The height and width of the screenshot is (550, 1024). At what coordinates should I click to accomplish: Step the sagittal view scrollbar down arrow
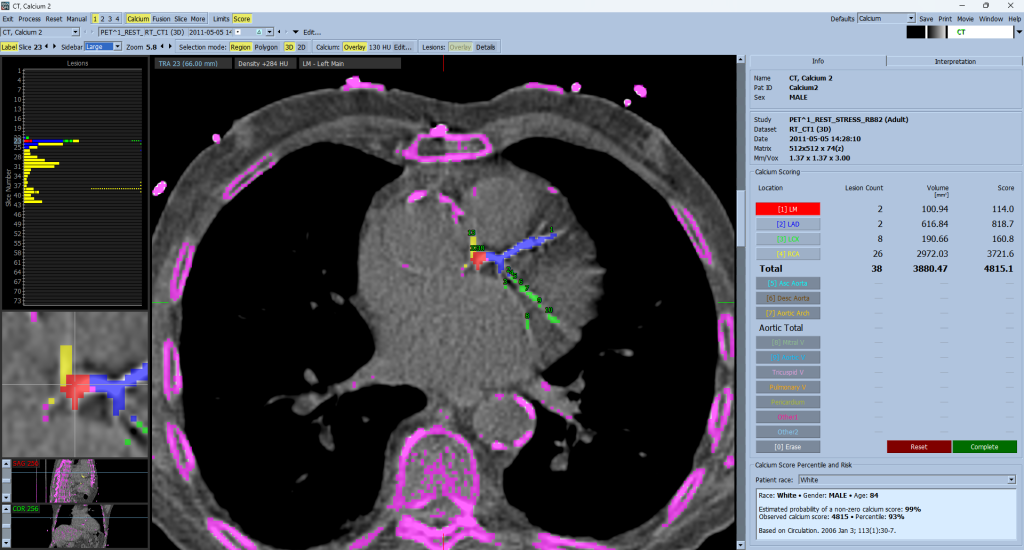6,498
